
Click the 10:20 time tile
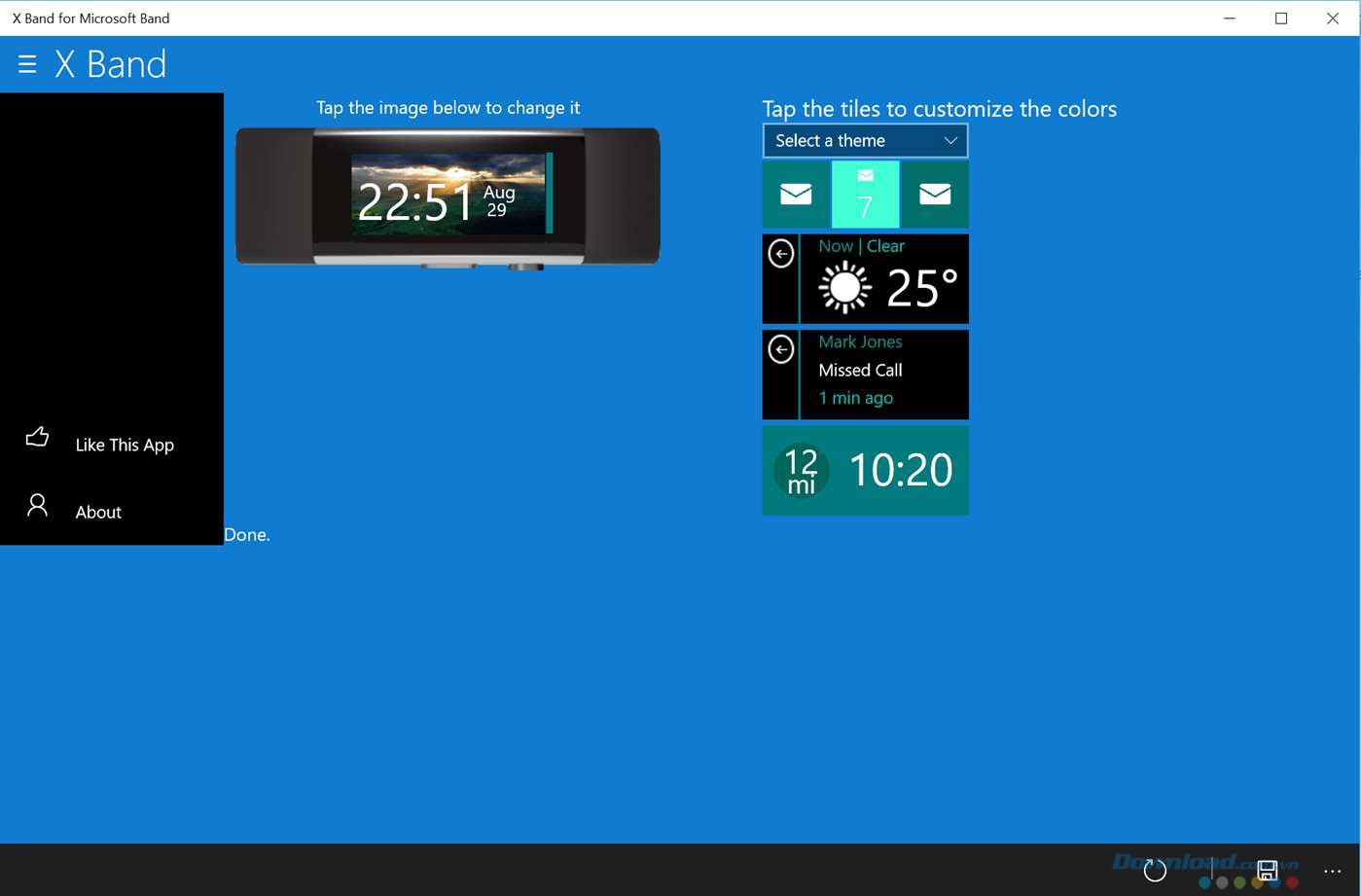click(899, 470)
